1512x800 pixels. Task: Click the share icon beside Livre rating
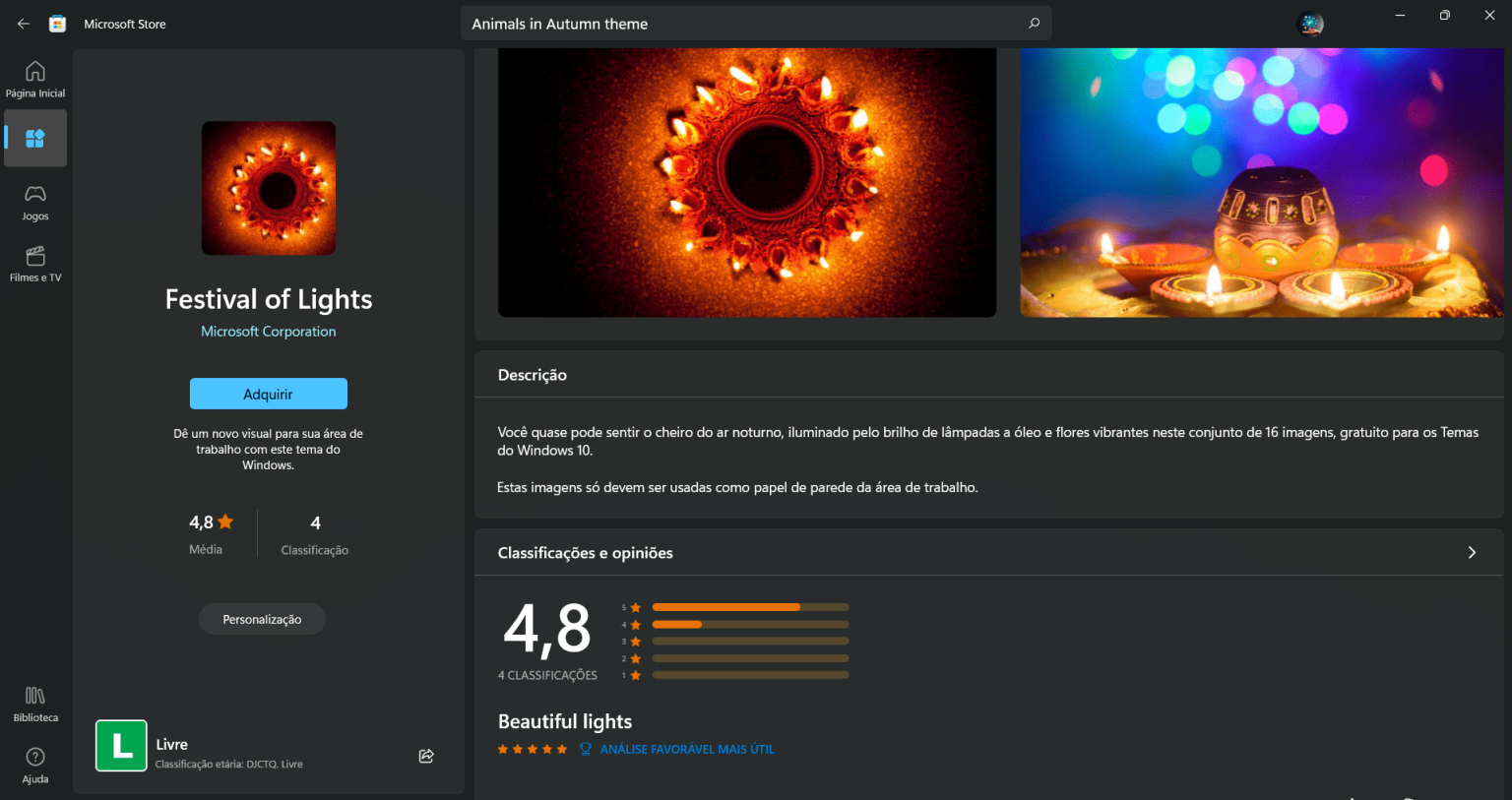426,756
